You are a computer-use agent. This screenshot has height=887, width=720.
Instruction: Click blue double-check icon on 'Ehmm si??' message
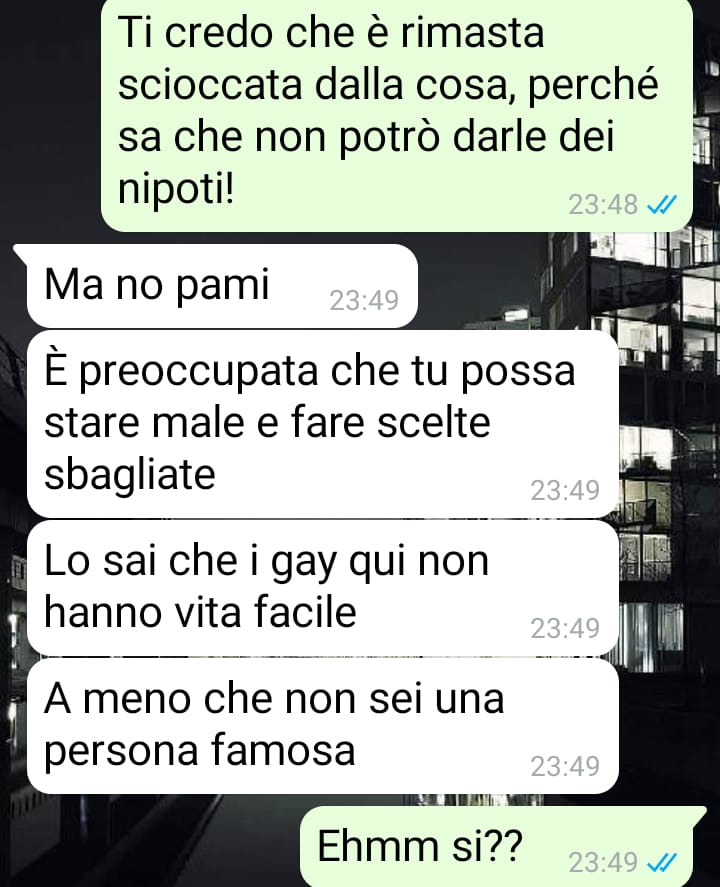(x=661, y=863)
